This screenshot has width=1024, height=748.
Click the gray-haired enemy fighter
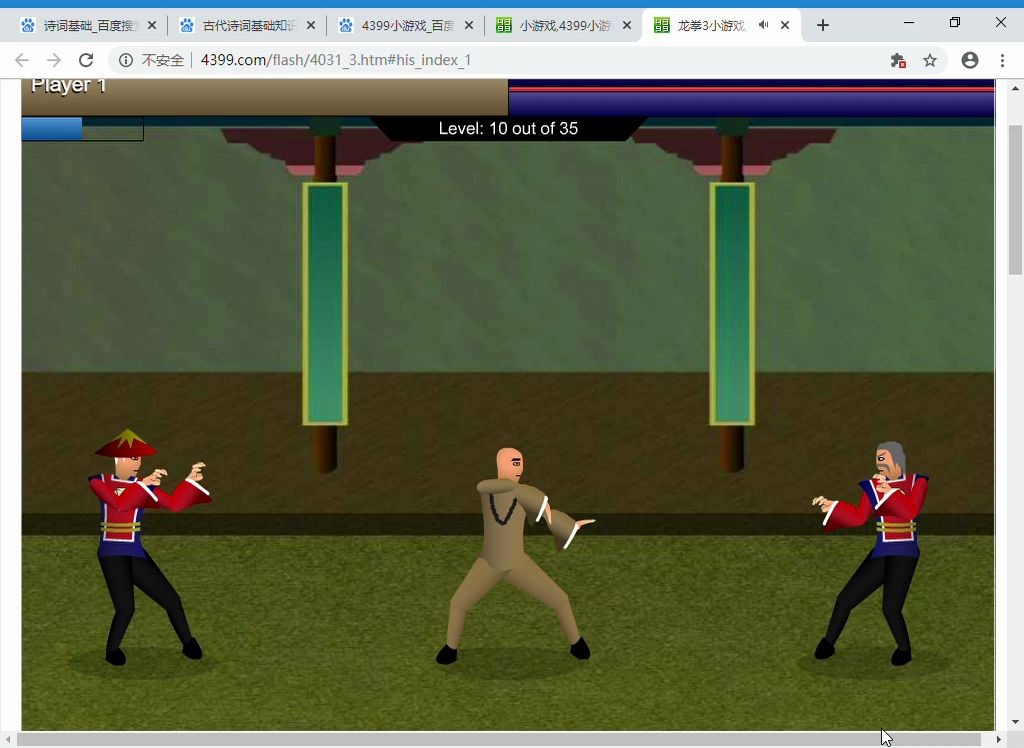pos(870,553)
